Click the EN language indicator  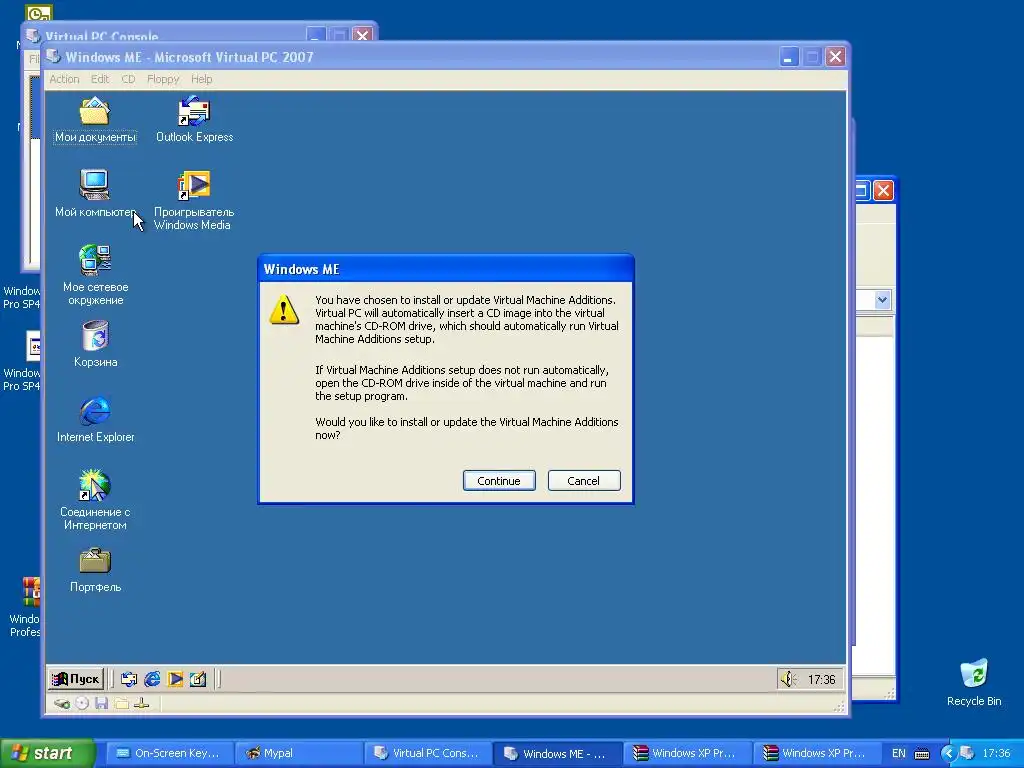click(899, 753)
